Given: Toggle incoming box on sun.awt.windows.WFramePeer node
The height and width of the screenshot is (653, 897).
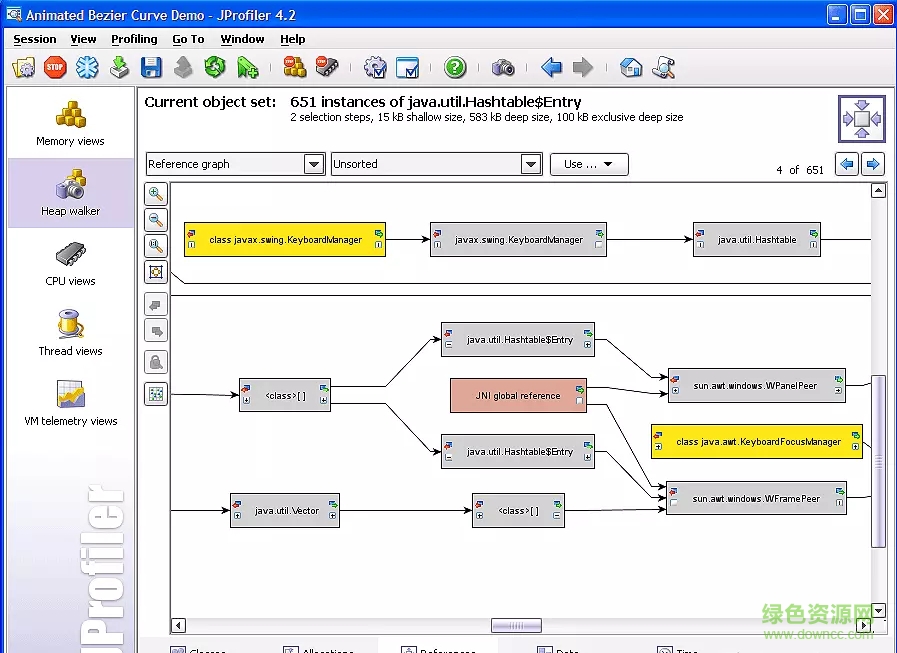Looking at the screenshot, I should 675,503.
